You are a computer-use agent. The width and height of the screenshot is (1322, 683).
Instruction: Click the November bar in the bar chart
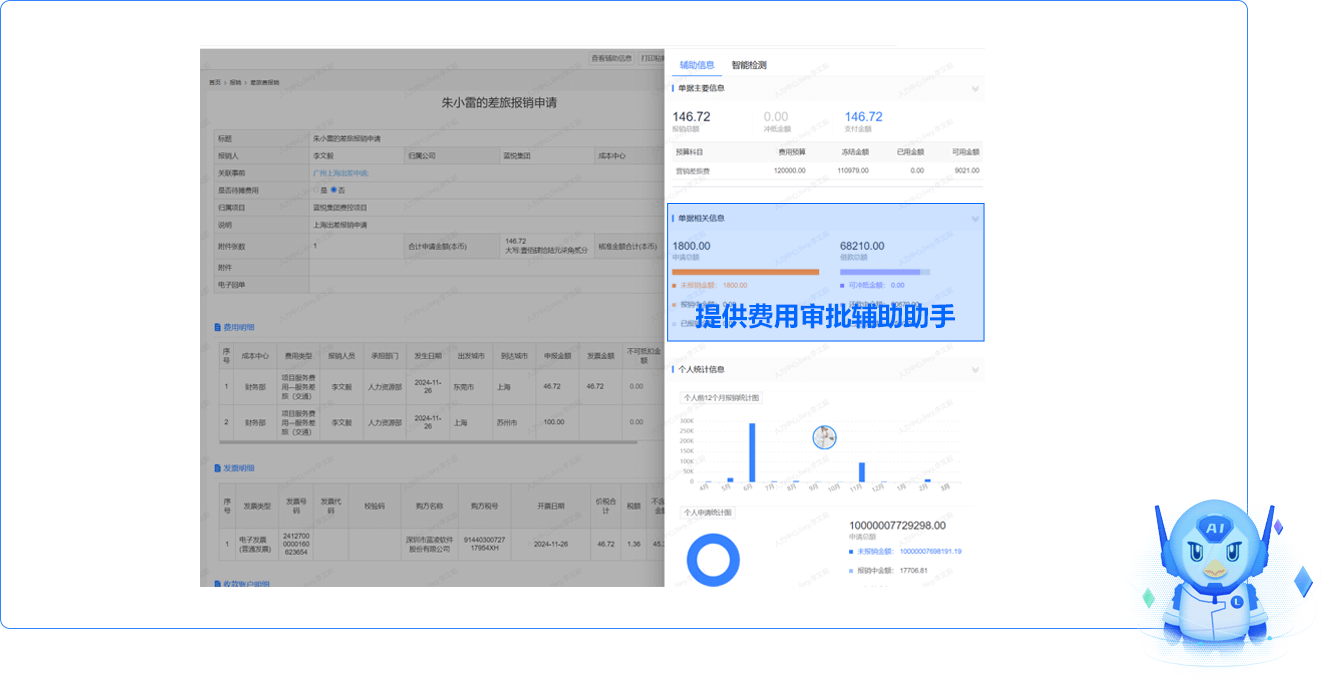(x=861, y=472)
